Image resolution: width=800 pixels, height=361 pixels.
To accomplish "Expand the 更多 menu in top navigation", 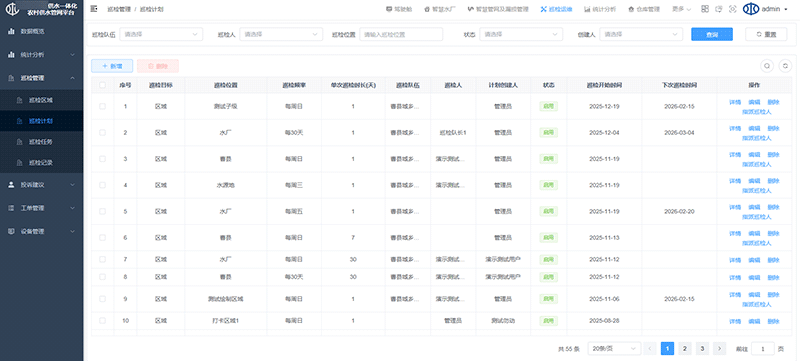I will click(682, 9).
